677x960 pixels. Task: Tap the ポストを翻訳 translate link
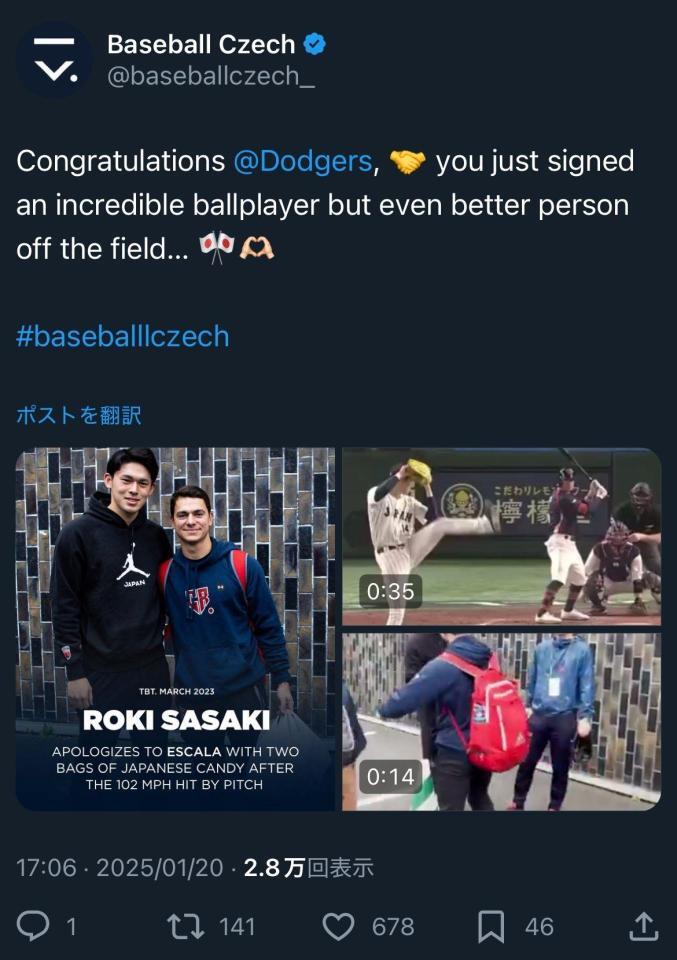[79, 415]
